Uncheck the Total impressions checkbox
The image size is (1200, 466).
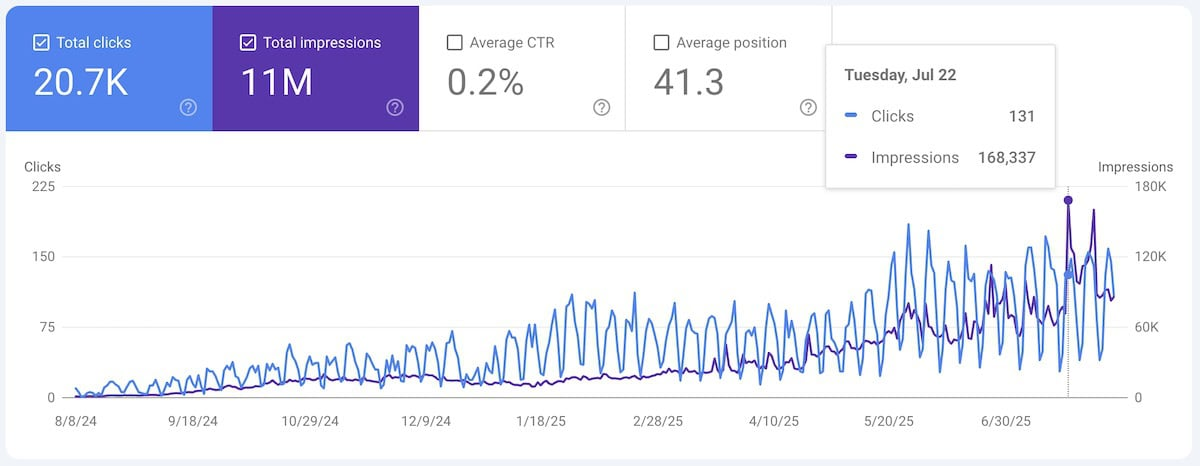tap(248, 43)
